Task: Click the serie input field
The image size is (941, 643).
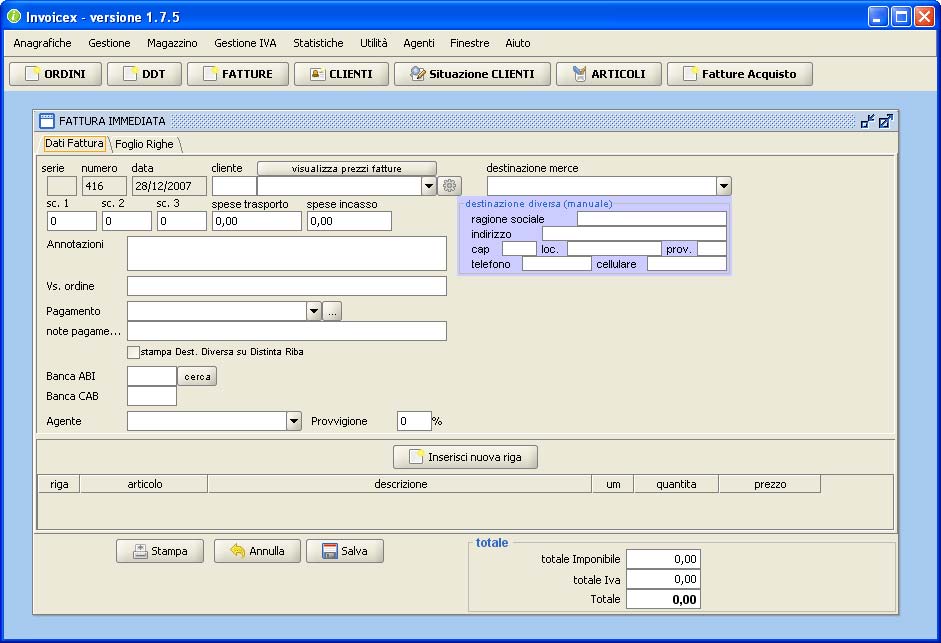Action: tap(62, 186)
